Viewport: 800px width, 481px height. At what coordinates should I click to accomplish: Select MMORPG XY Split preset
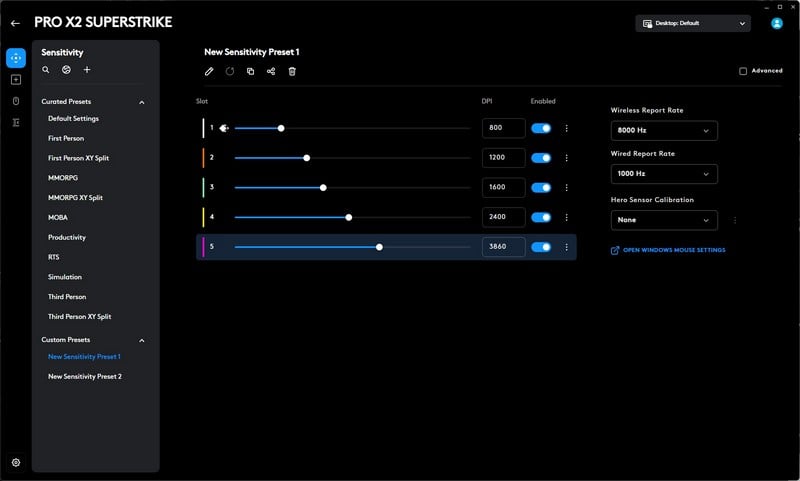click(75, 197)
